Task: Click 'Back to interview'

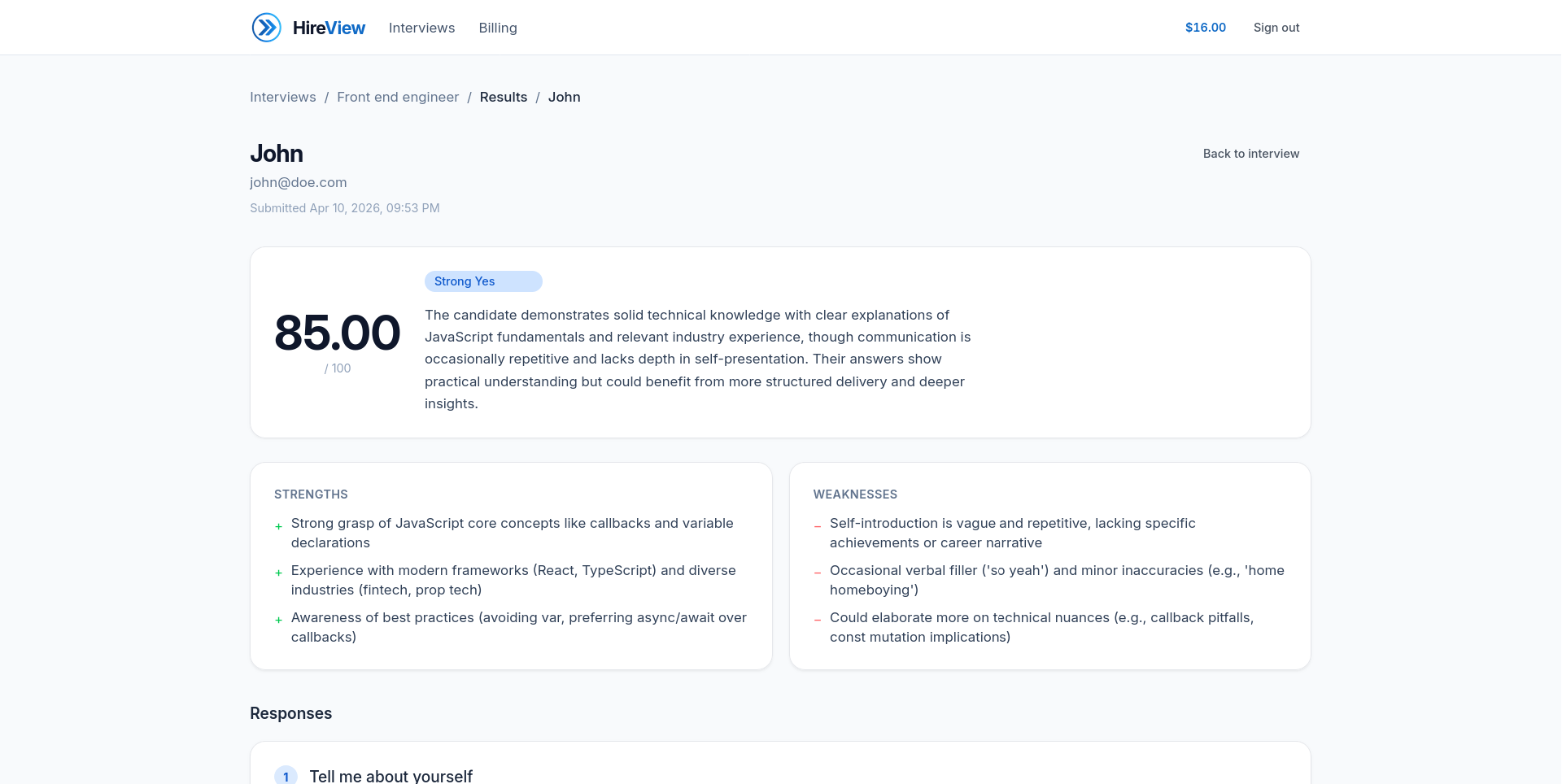Action: pos(1250,153)
